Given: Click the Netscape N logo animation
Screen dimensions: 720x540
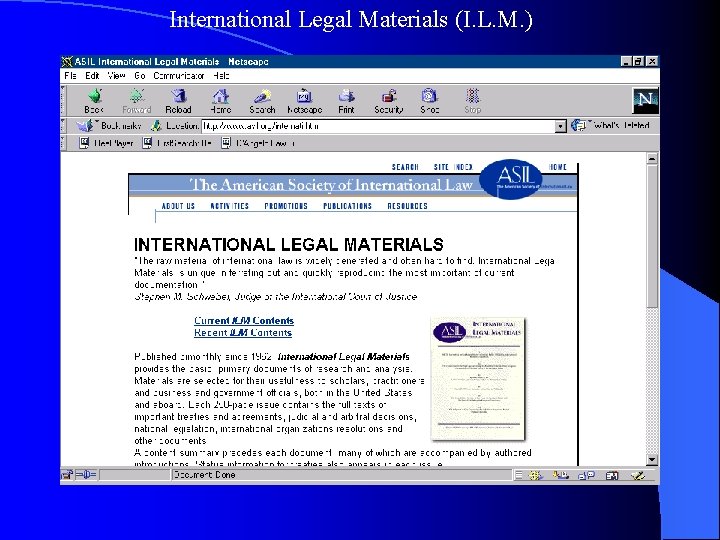Looking at the screenshot, I should click(x=646, y=100).
